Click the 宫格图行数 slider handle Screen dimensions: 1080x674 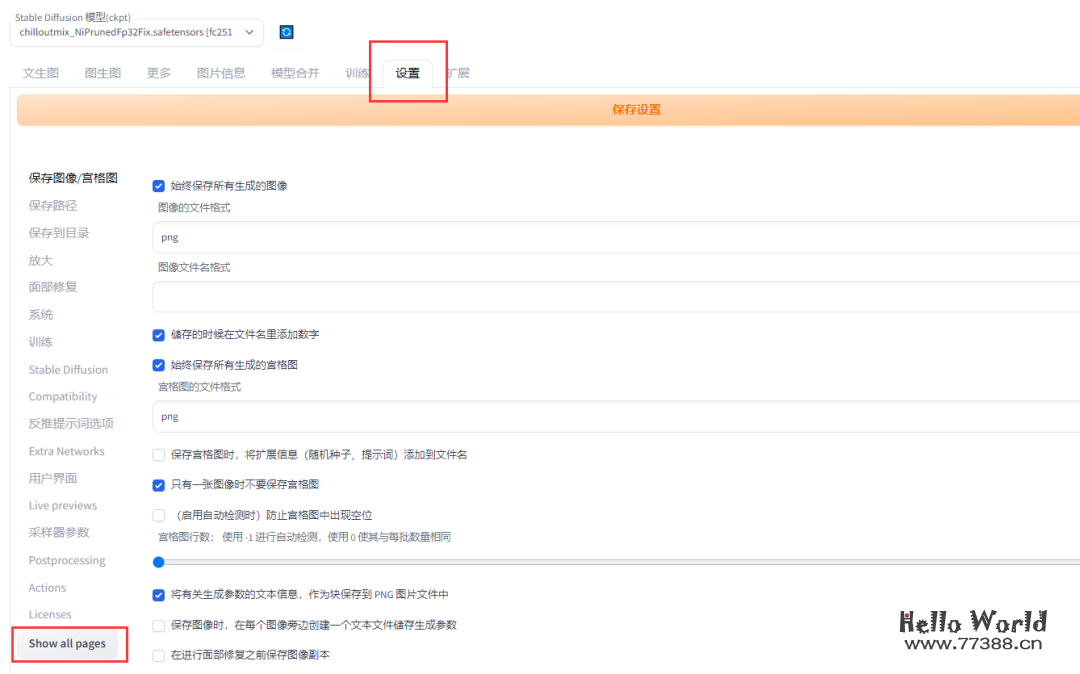click(158, 562)
